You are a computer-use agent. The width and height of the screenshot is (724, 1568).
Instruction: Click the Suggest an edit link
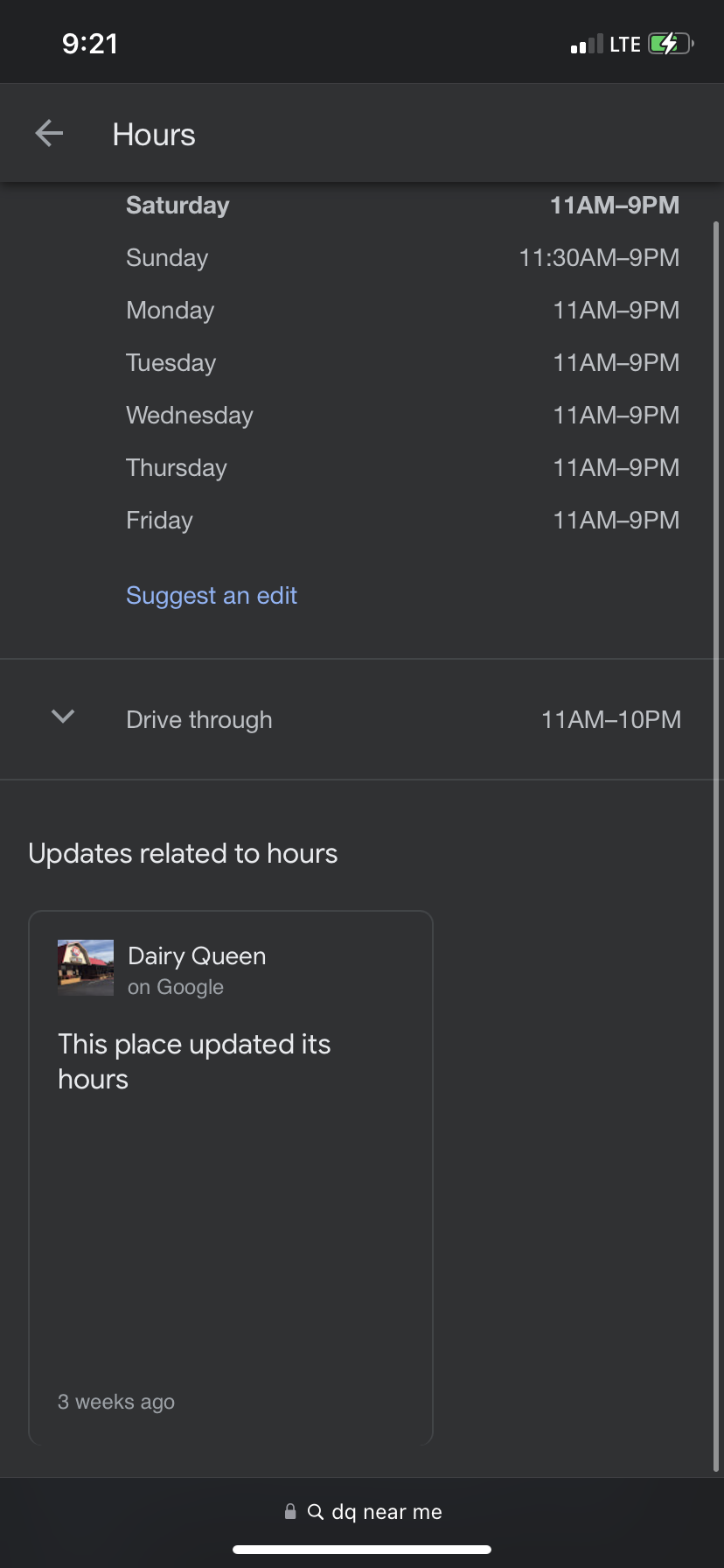point(212,596)
